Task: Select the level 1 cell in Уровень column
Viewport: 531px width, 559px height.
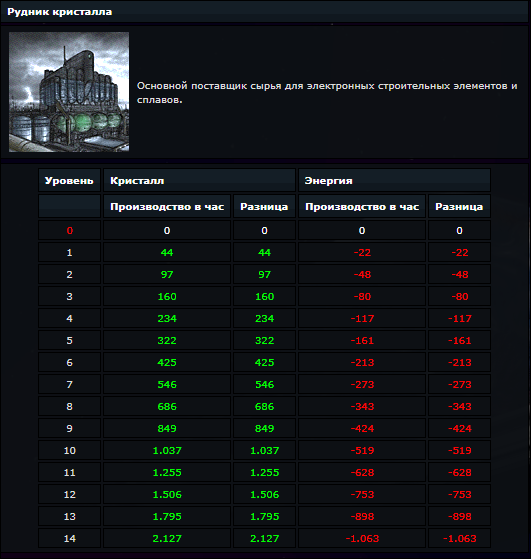Action: (x=69, y=252)
